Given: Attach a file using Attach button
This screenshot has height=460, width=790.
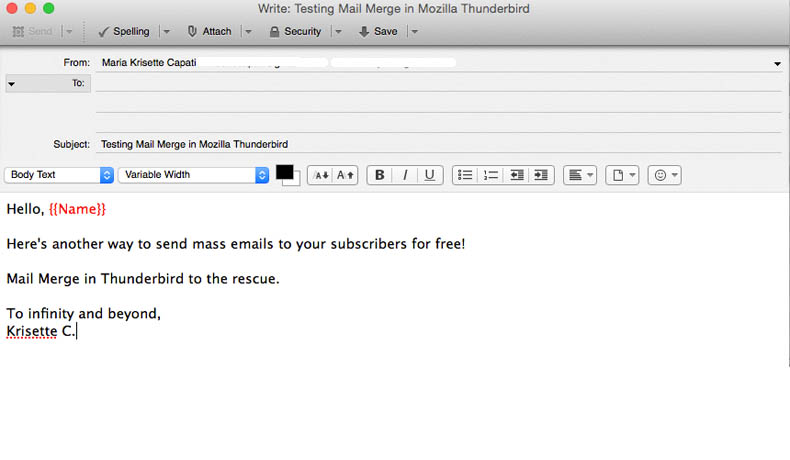Looking at the screenshot, I should (x=209, y=31).
